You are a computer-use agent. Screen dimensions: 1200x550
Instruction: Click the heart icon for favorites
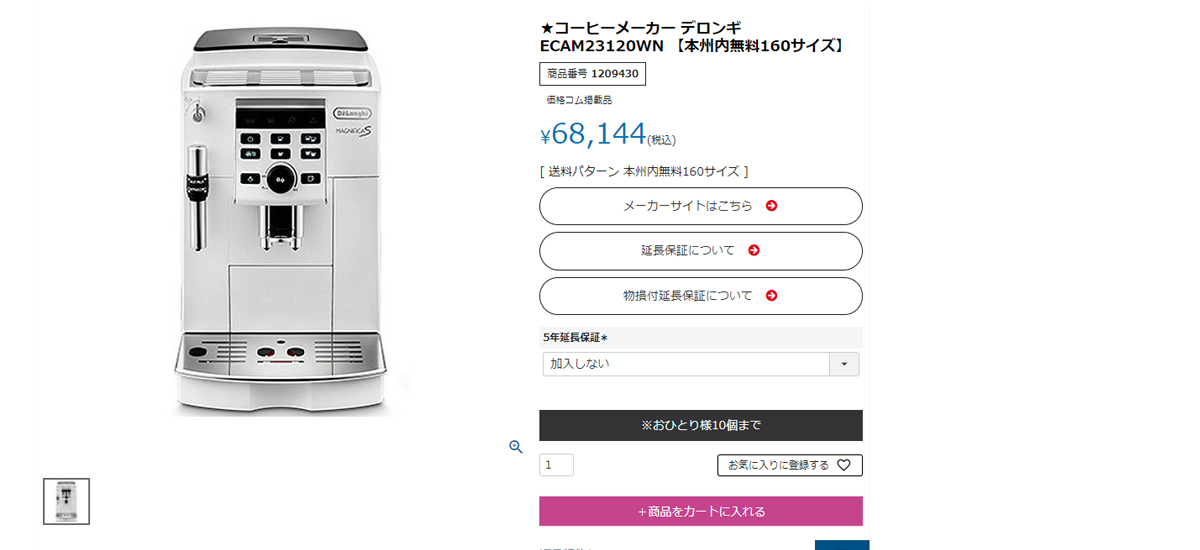tap(844, 465)
